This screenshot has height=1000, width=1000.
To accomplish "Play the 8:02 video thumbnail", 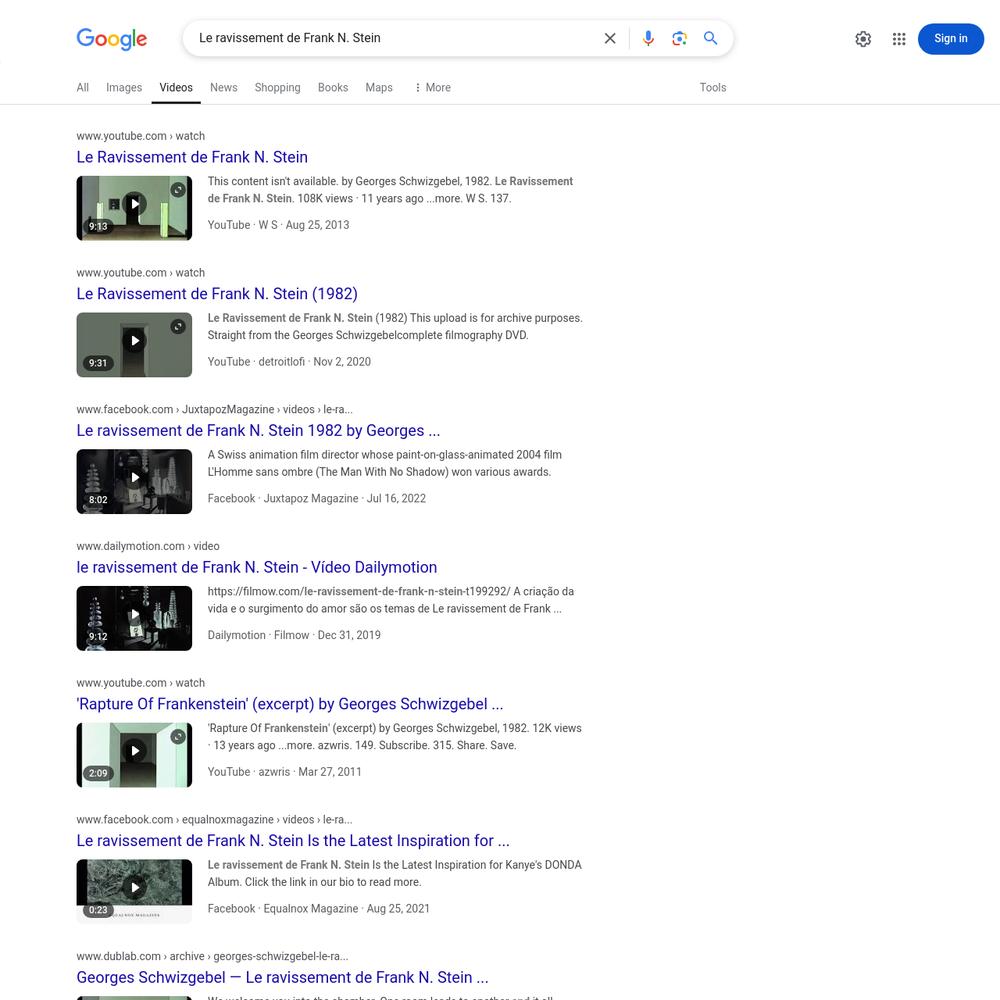I will point(134,482).
